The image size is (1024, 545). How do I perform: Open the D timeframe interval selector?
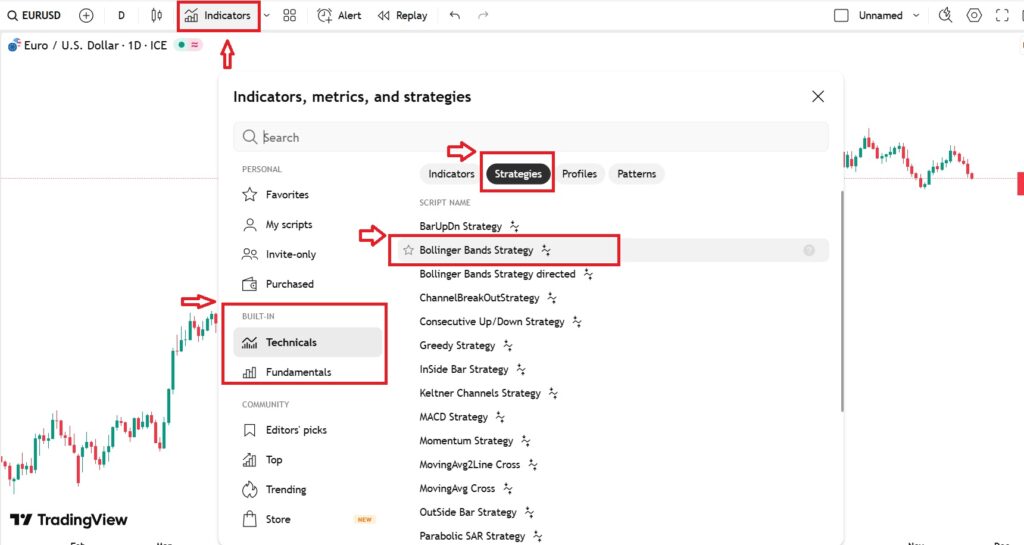[121, 15]
